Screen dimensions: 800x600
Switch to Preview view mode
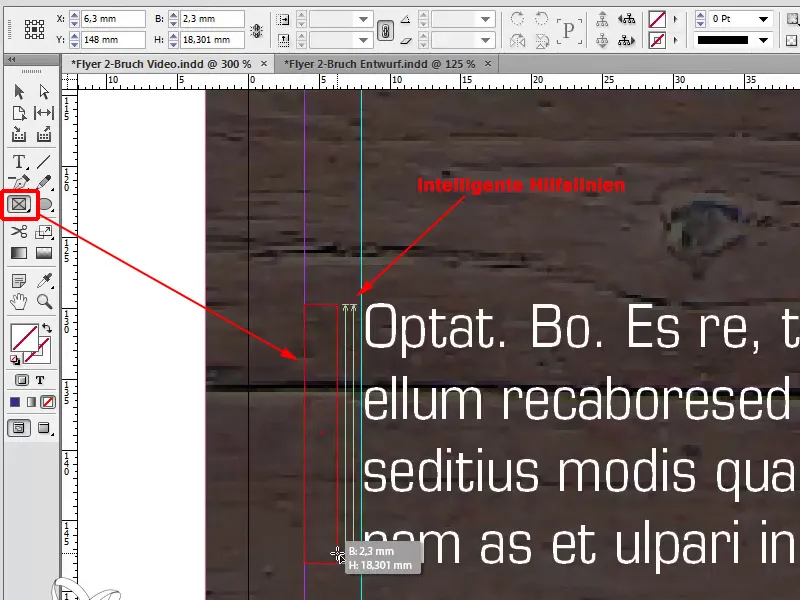(x=44, y=428)
